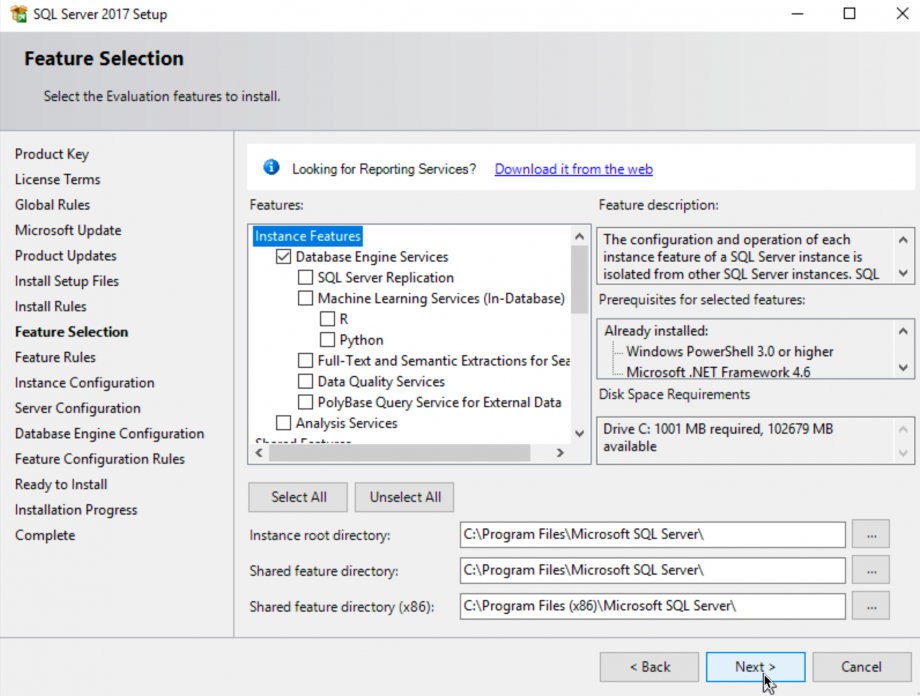
Task: Check Analysis Services feature
Action: point(283,423)
